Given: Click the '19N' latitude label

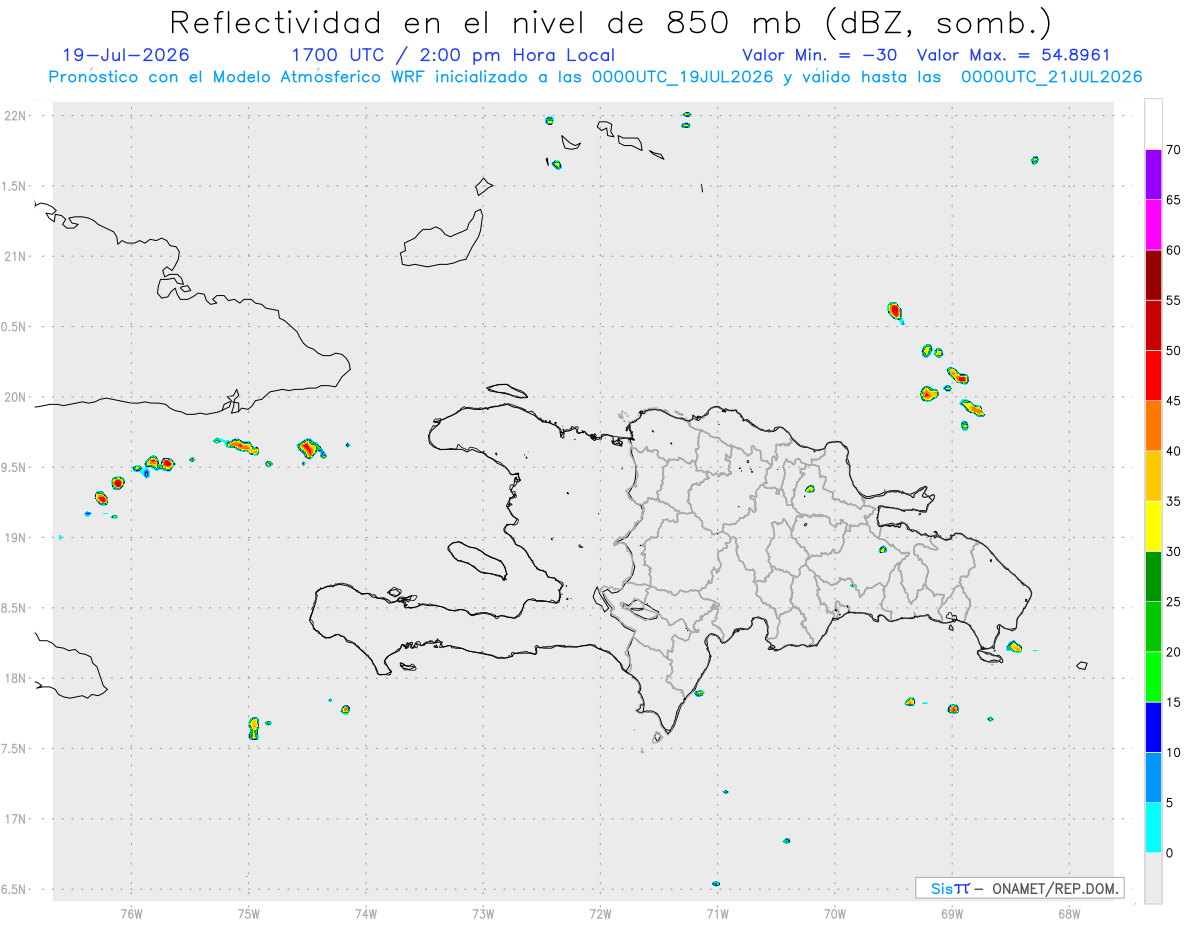Looking at the screenshot, I should click(x=16, y=538).
